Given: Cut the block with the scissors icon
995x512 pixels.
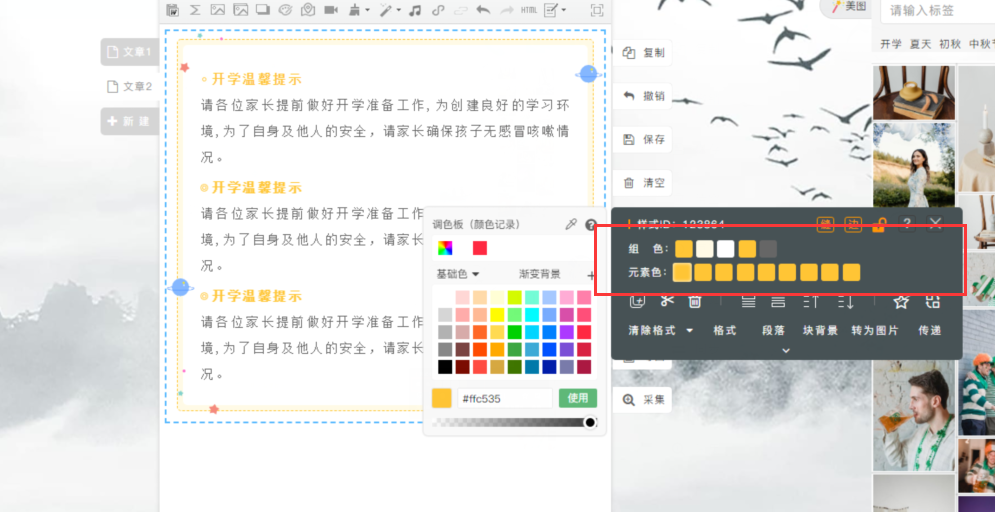Looking at the screenshot, I should tap(667, 301).
